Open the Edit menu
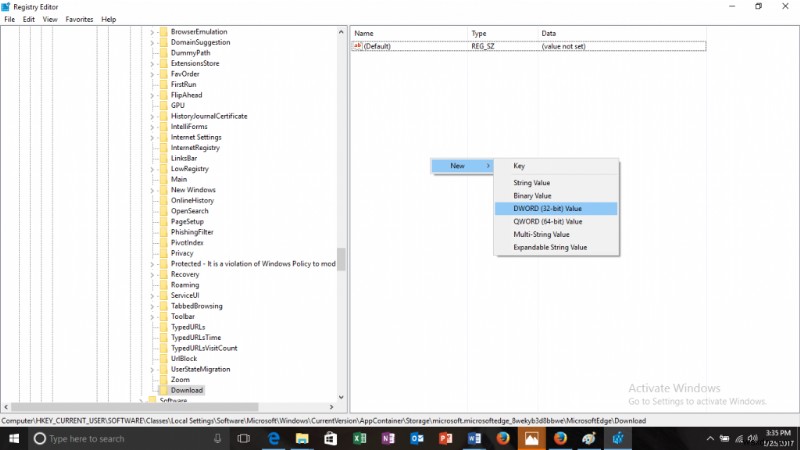This screenshot has width=800, height=450. (x=29, y=19)
